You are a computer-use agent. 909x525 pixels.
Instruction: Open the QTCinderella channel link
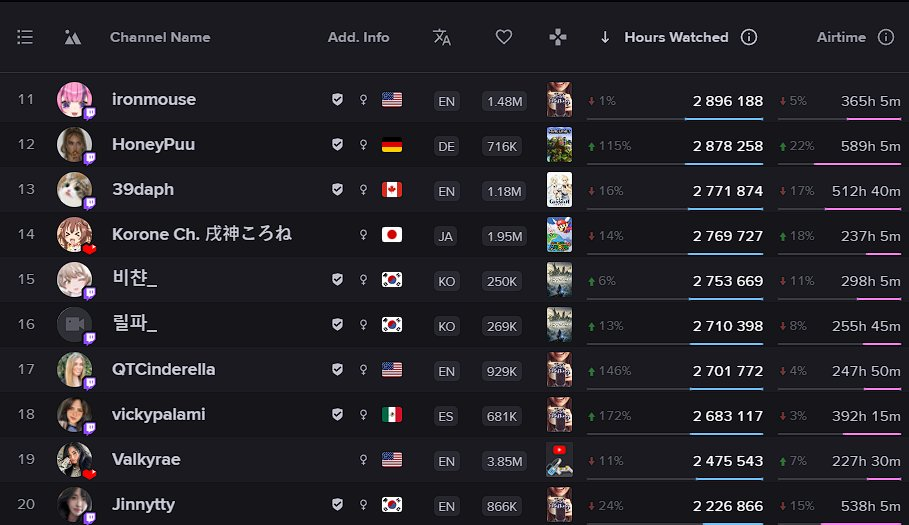tap(163, 369)
